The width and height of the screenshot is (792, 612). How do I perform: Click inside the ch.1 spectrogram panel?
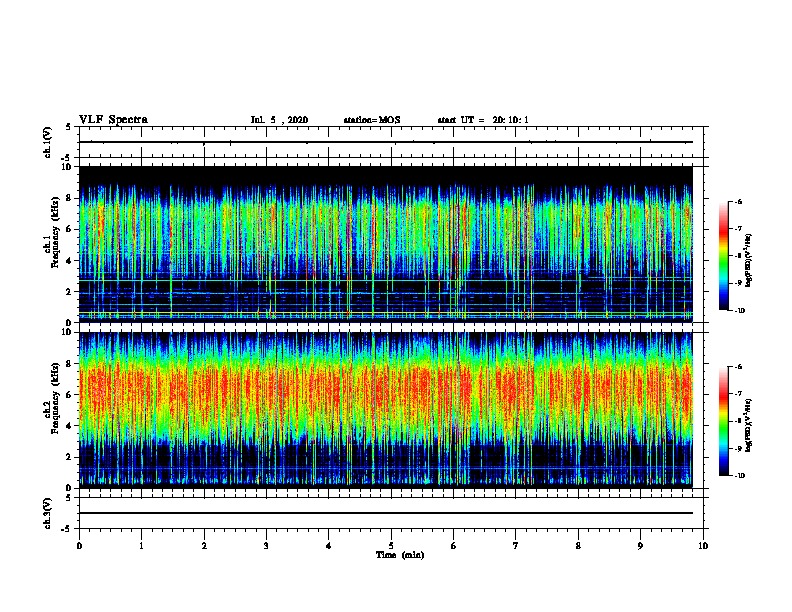pos(386,244)
